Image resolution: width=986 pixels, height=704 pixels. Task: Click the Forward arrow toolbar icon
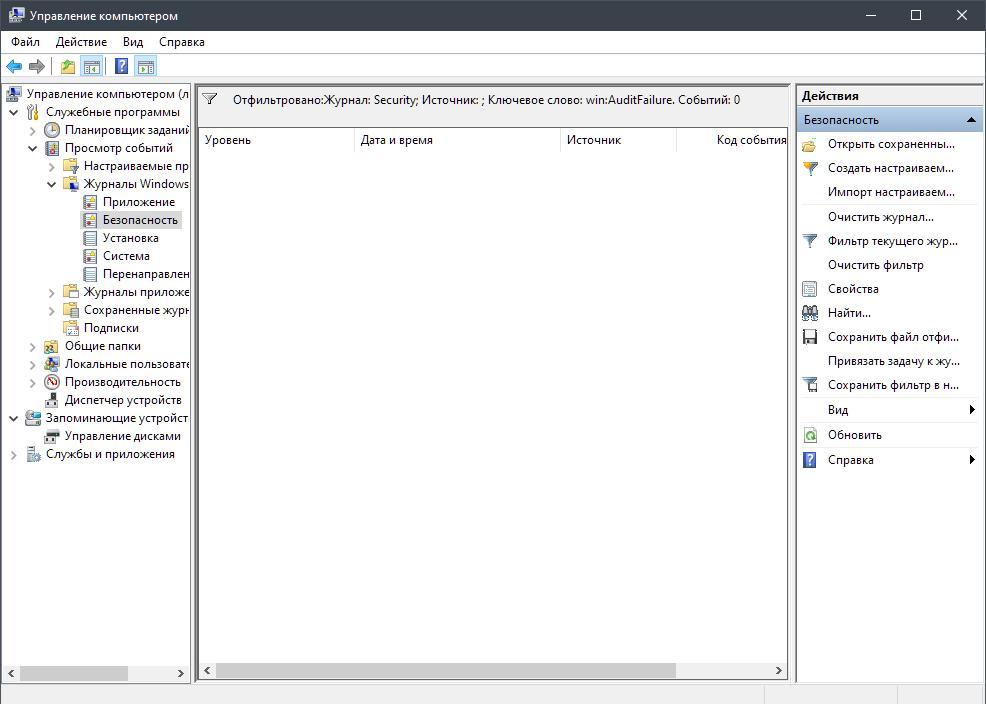37,66
